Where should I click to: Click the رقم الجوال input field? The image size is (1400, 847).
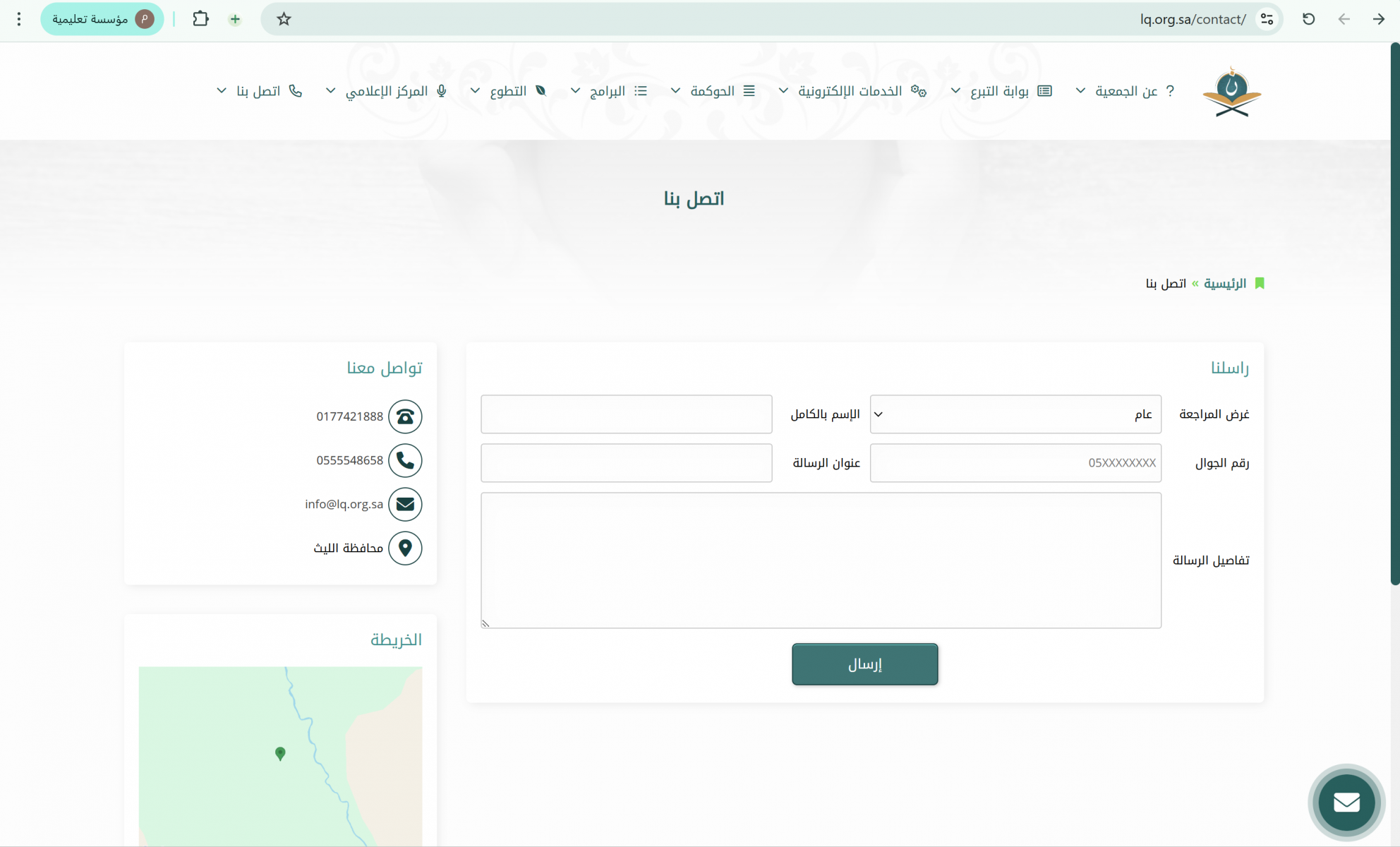pyautogui.click(x=1015, y=463)
